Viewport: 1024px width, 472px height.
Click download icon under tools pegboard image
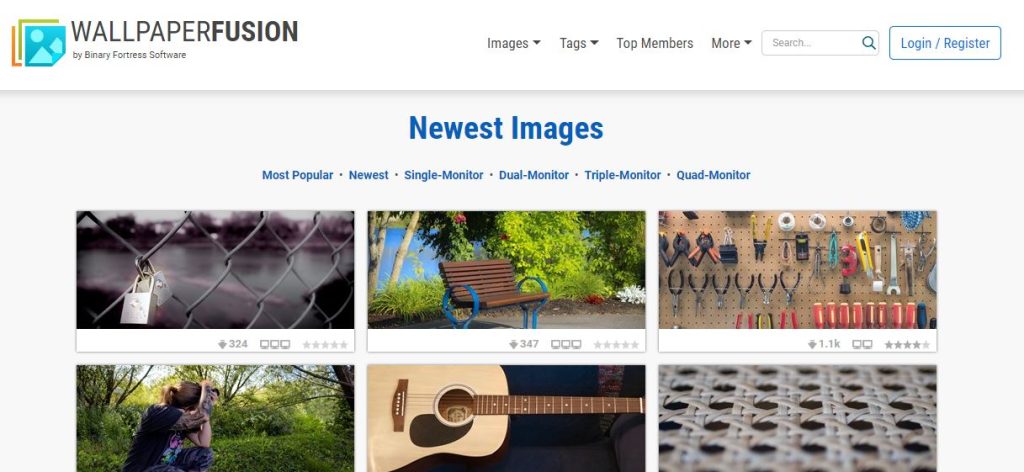click(812, 344)
